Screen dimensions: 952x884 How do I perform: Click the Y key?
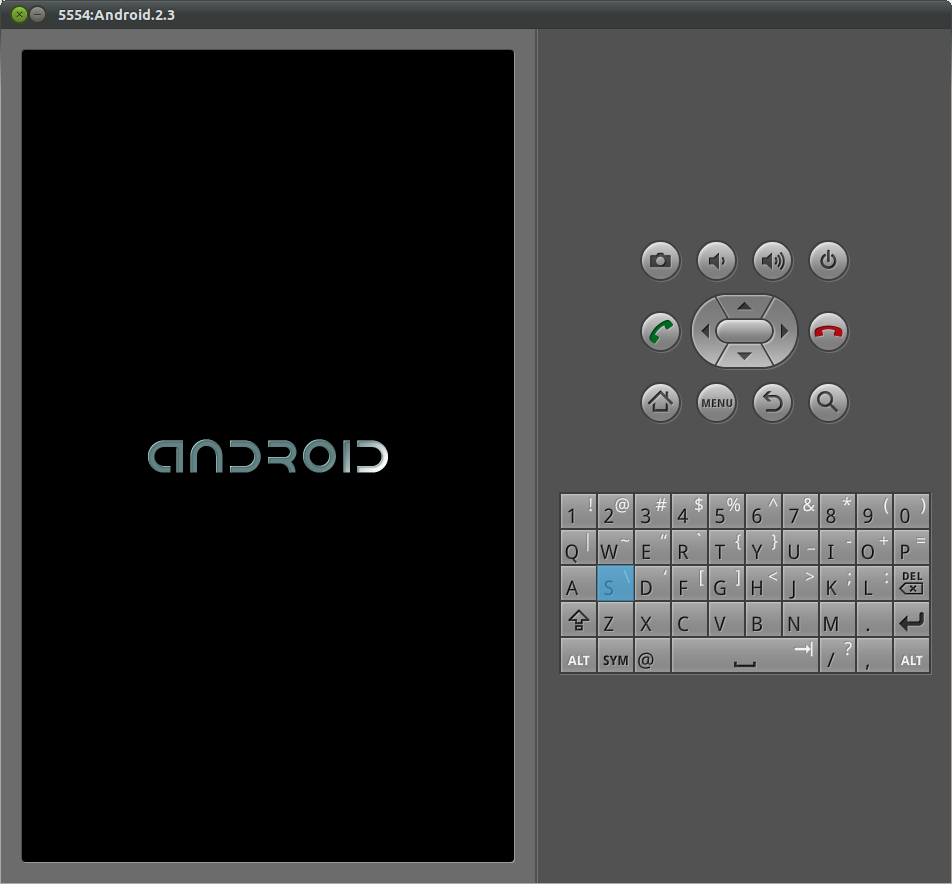pos(763,548)
